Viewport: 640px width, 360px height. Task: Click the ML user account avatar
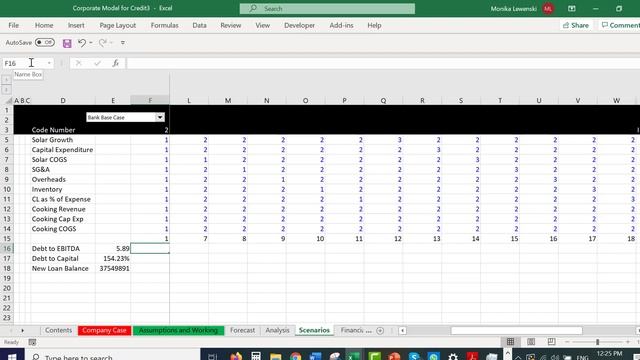point(548,9)
